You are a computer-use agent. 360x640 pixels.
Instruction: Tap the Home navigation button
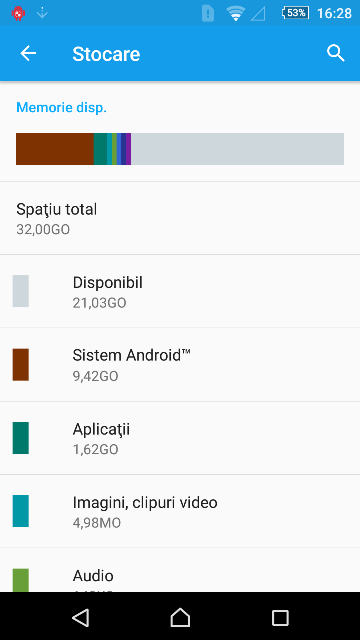[180, 618]
